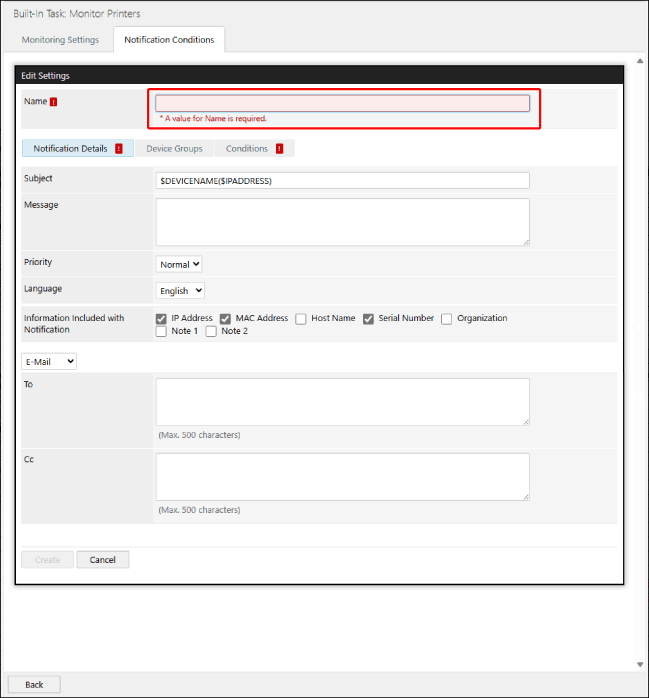Tick the Note 2 checkbox
Screen dimensions: 649x698
pyautogui.click(x=211, y=332)
